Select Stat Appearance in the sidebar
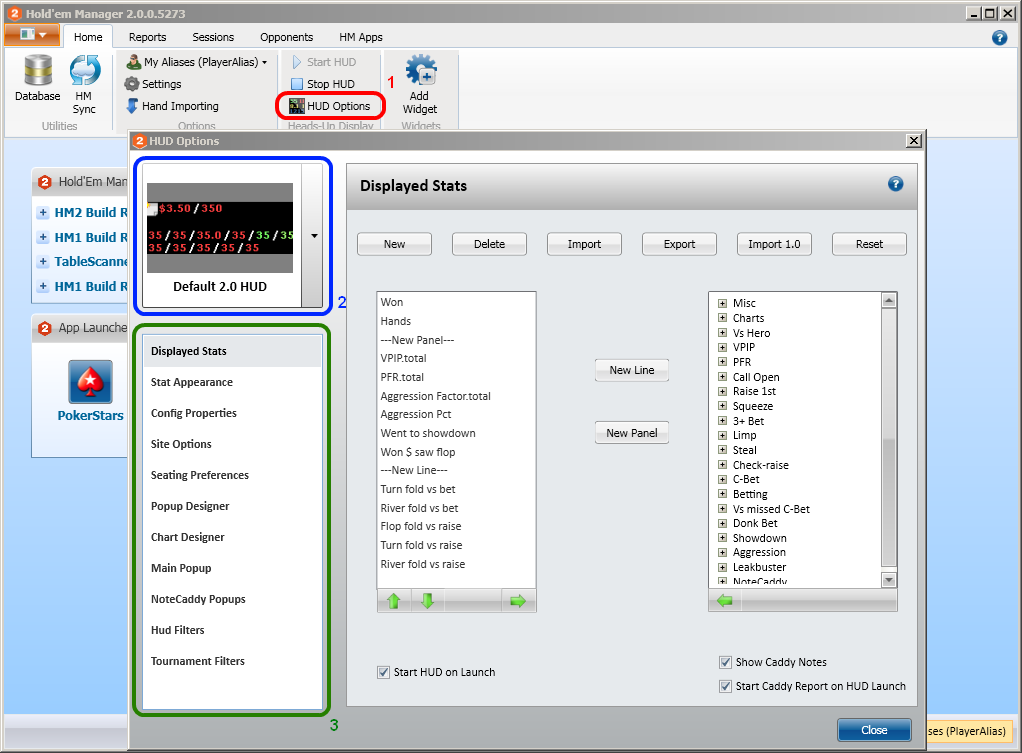This screenshot has height=753, width=1022. [232, 382]
